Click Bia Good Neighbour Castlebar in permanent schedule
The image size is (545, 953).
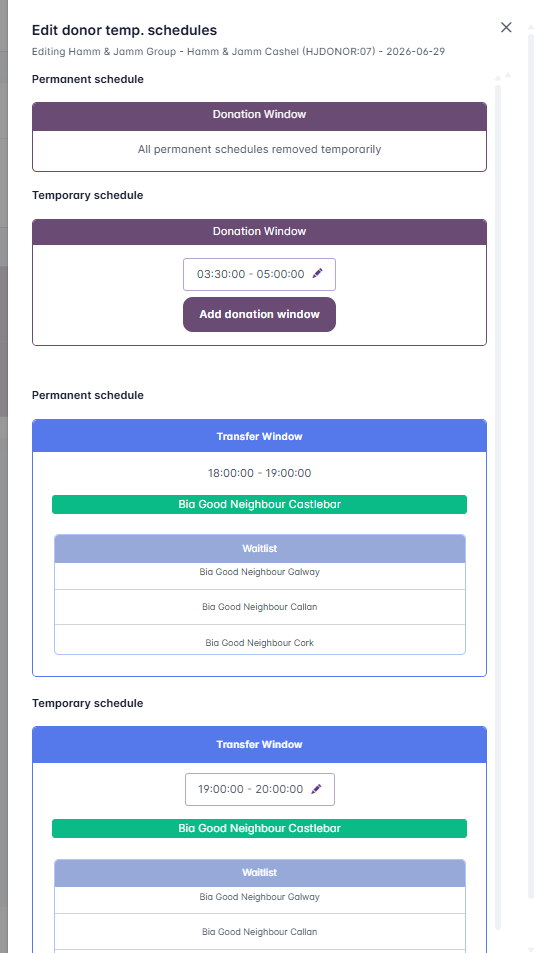[x=259, y=504]
